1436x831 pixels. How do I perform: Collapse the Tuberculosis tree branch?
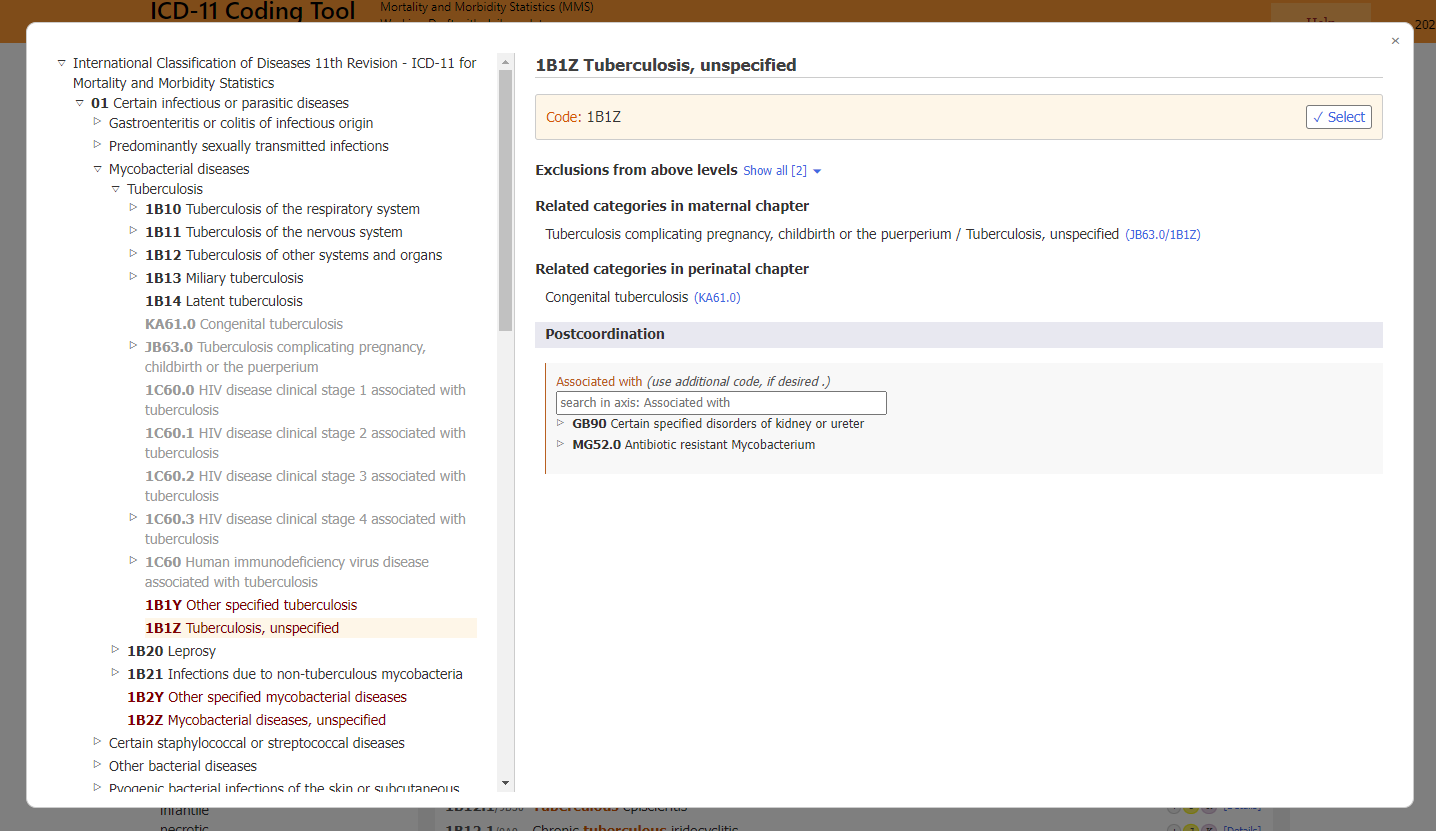(115, 188)
